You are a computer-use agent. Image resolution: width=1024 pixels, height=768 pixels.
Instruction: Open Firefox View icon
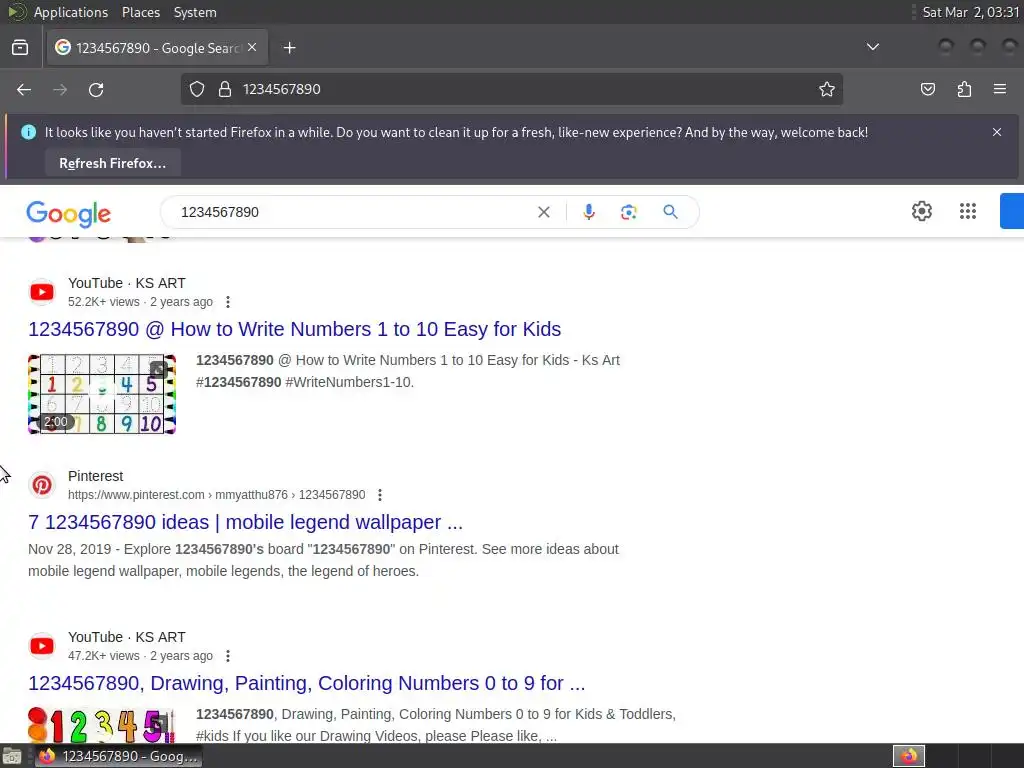click(20, 48)
